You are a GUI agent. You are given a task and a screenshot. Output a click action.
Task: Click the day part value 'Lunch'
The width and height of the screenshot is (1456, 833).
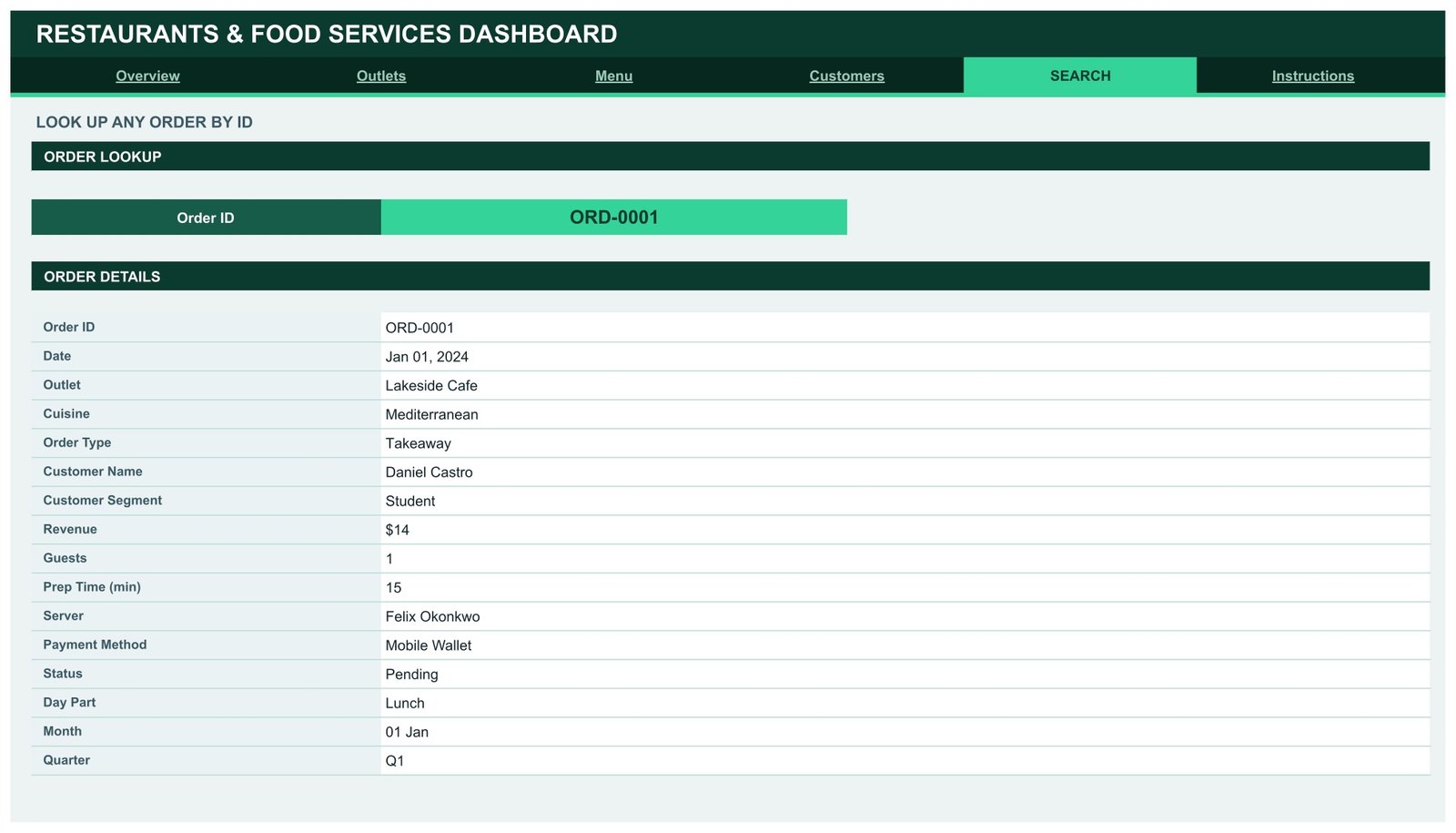[x=405, y=704]
